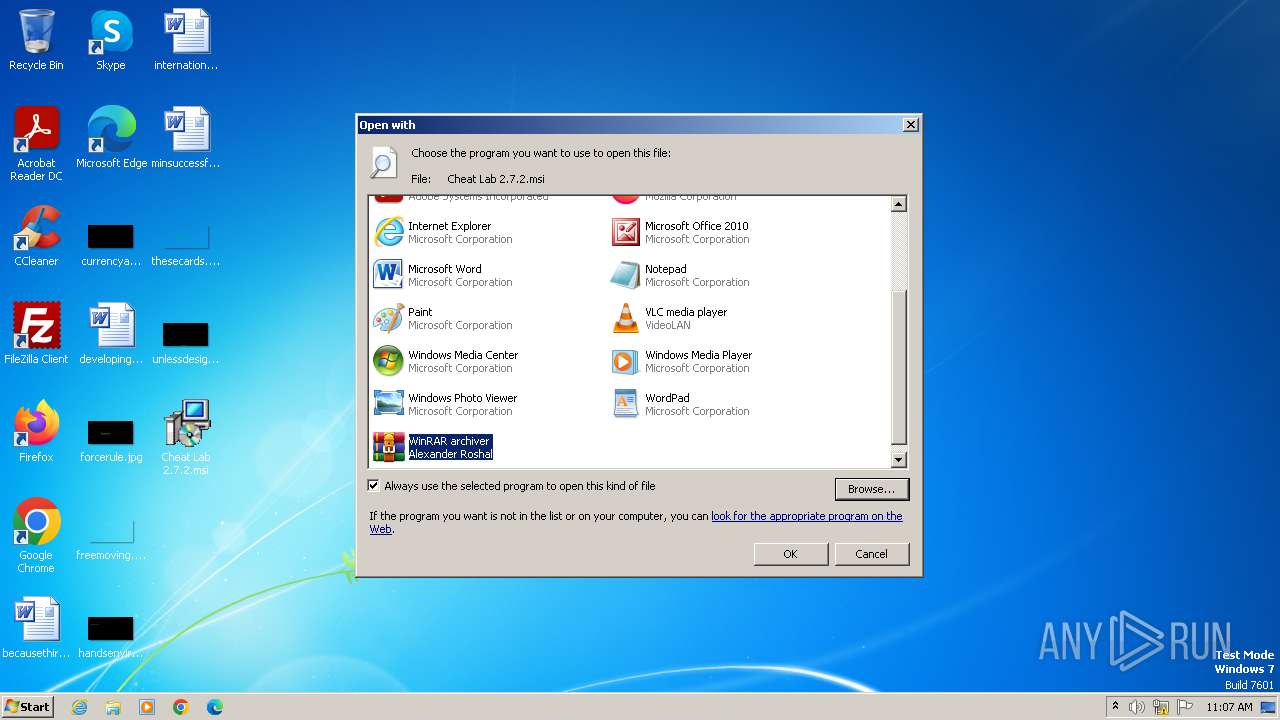Select freemoving... desktop file
Image resolution: width=1280 pixels, height=720 pixels.
(x=111, y=540)
